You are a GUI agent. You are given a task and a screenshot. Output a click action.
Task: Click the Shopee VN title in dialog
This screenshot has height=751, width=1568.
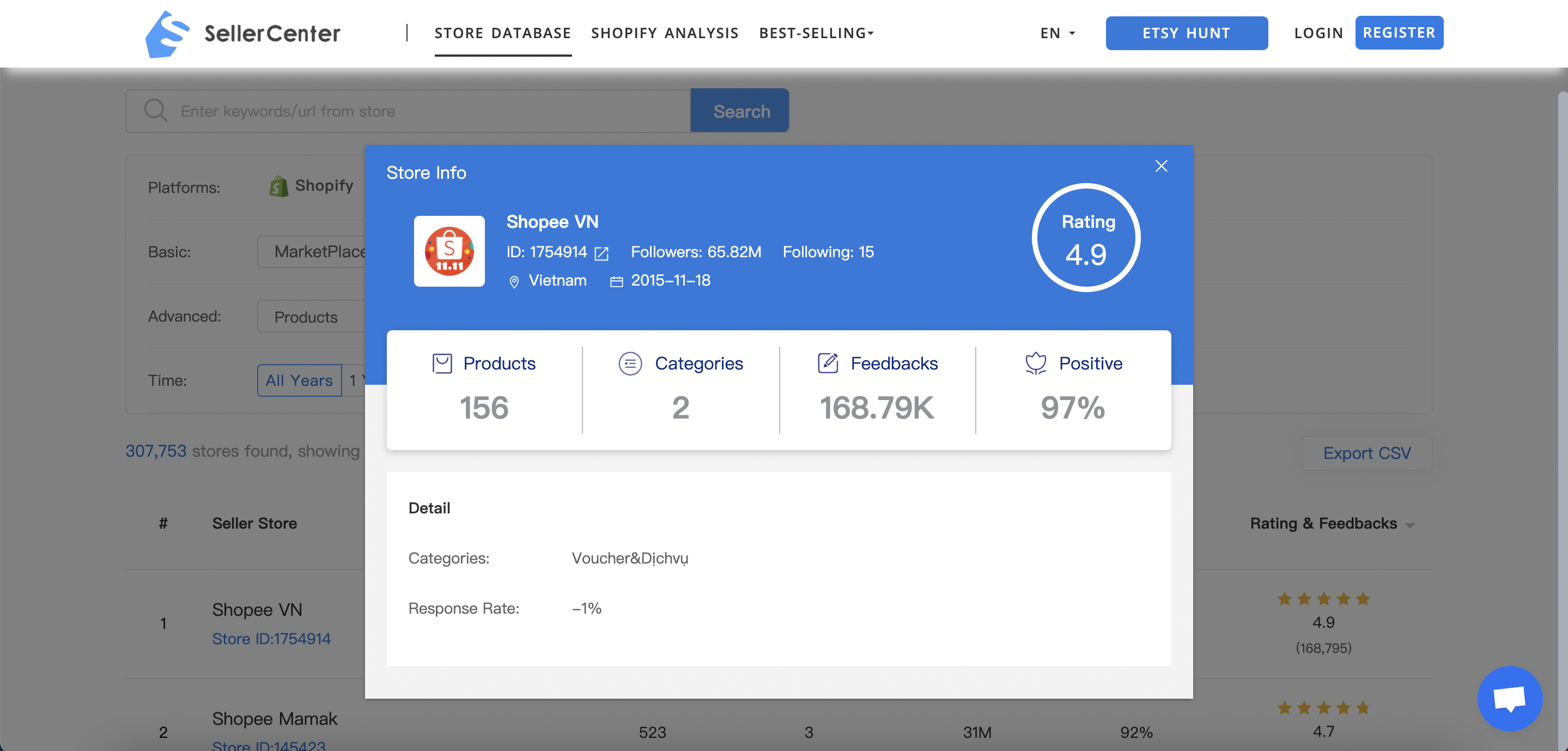coord(552,222)
